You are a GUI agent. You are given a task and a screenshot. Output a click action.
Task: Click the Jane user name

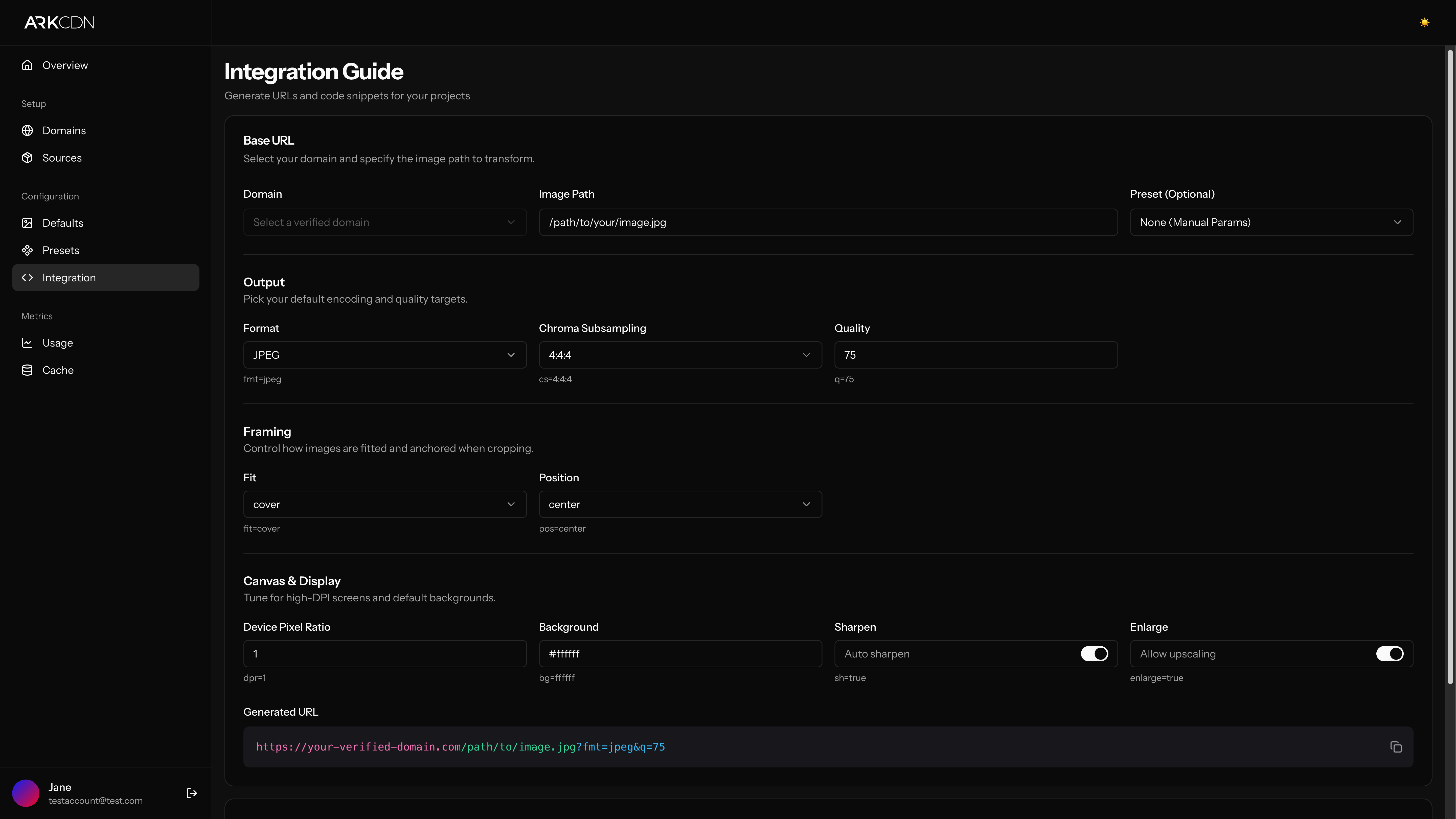tap(60, 787)
